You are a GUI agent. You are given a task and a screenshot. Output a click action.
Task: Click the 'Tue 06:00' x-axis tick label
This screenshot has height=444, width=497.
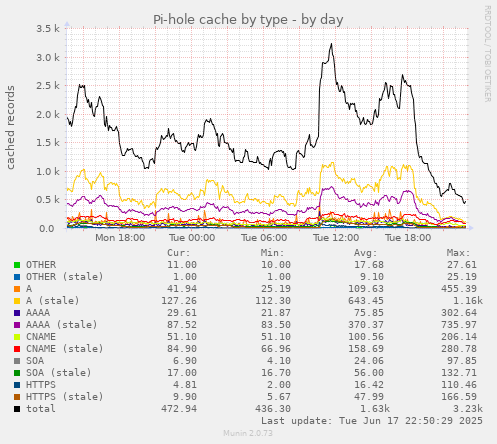[264, 238]
